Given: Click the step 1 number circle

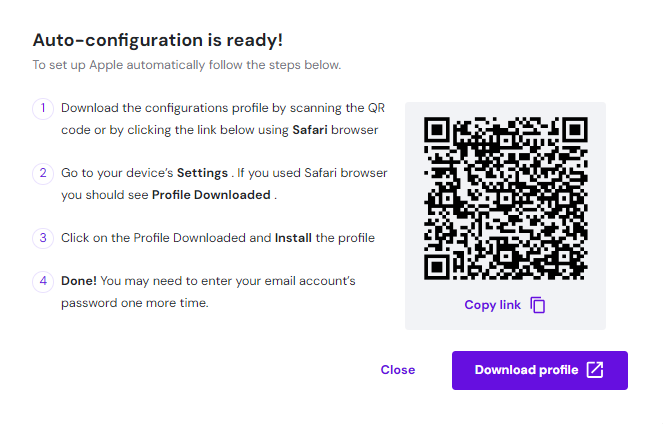Looking at the screenshot, I should (43, 108).
